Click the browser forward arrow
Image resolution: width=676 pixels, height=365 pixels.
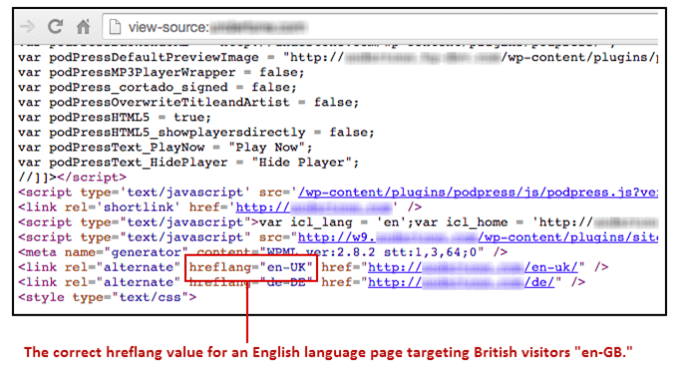[27, 27]
